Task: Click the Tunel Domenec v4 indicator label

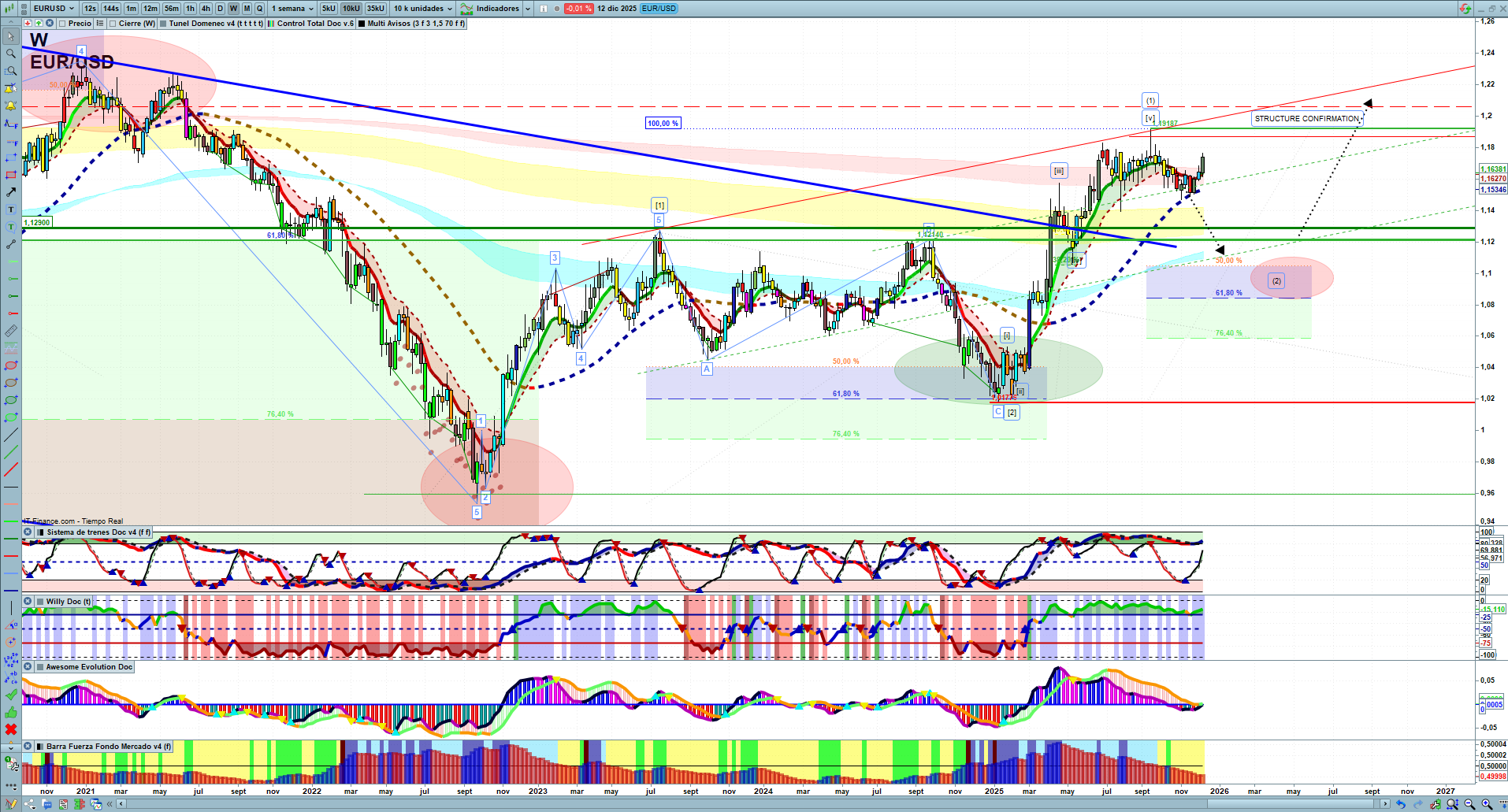Action: click(216, 24)
